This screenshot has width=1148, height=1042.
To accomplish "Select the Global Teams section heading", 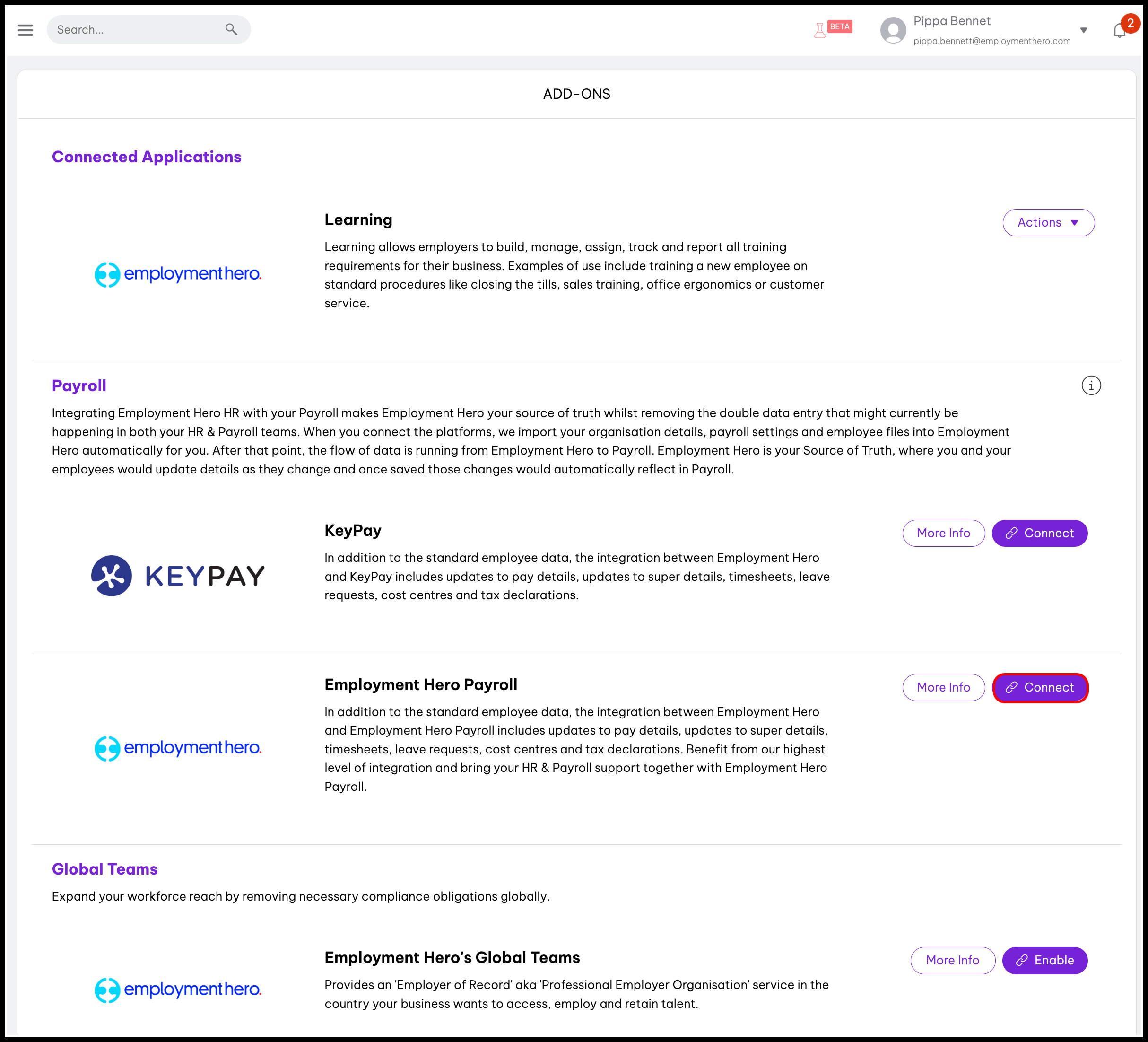I will click(x=104, y=869).
